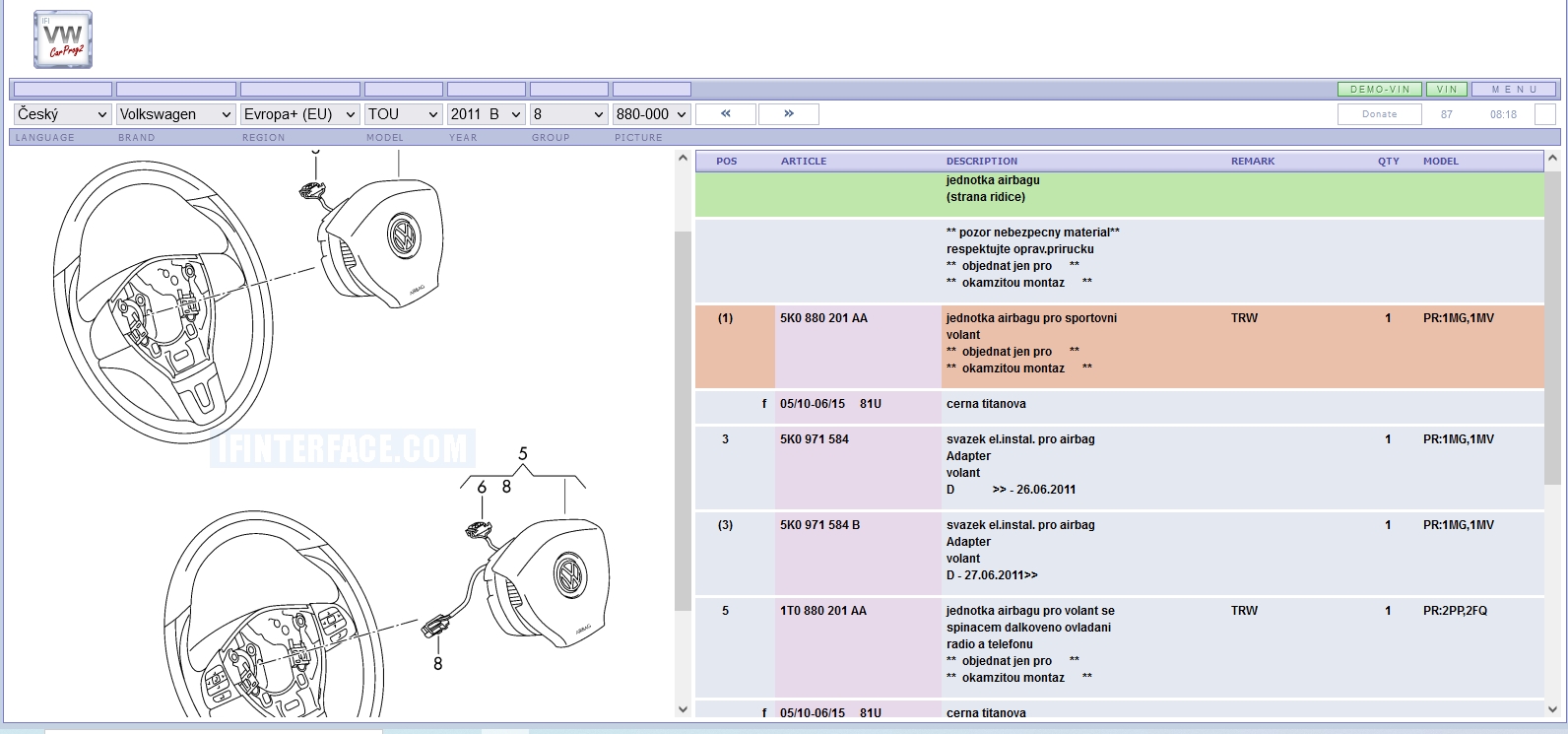Click the empty box next to 08:18
Image resolution: width=1568 pixels, height=734 pixels.
click(x=1545, y=114)
